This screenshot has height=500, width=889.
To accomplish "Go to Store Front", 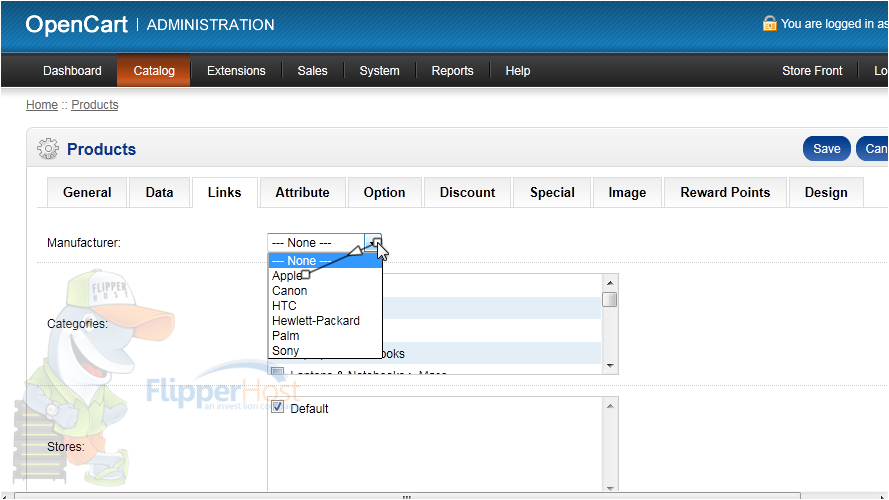I will [812, 71].
